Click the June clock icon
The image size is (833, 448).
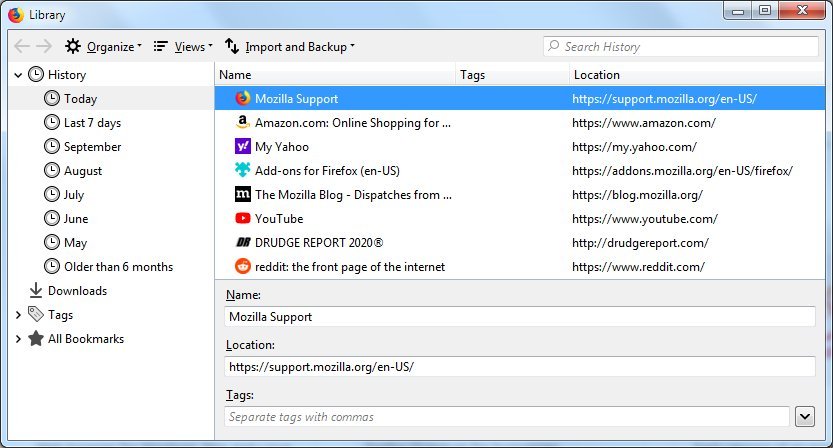[x=52, y=218]
